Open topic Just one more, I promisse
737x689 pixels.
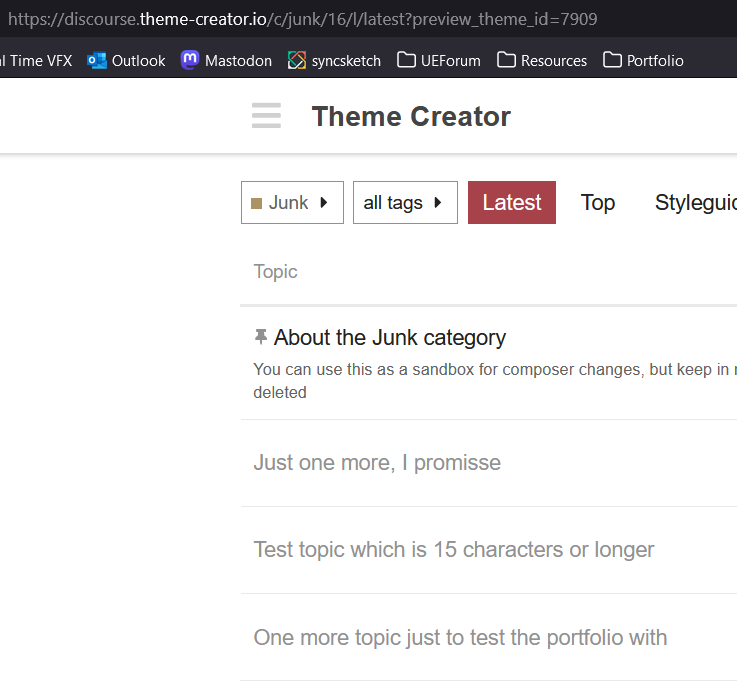pyautogui.click(x=377, y=462)
